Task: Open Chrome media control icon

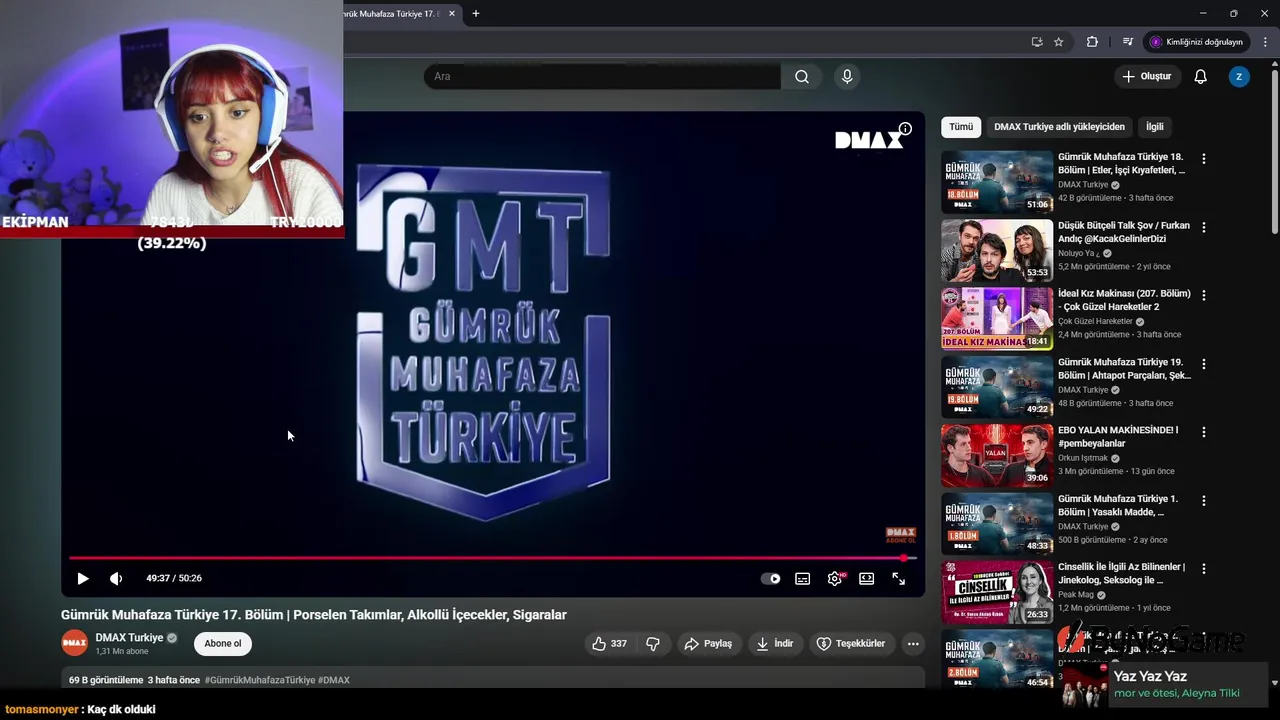Action: [x=1127, y=42]
